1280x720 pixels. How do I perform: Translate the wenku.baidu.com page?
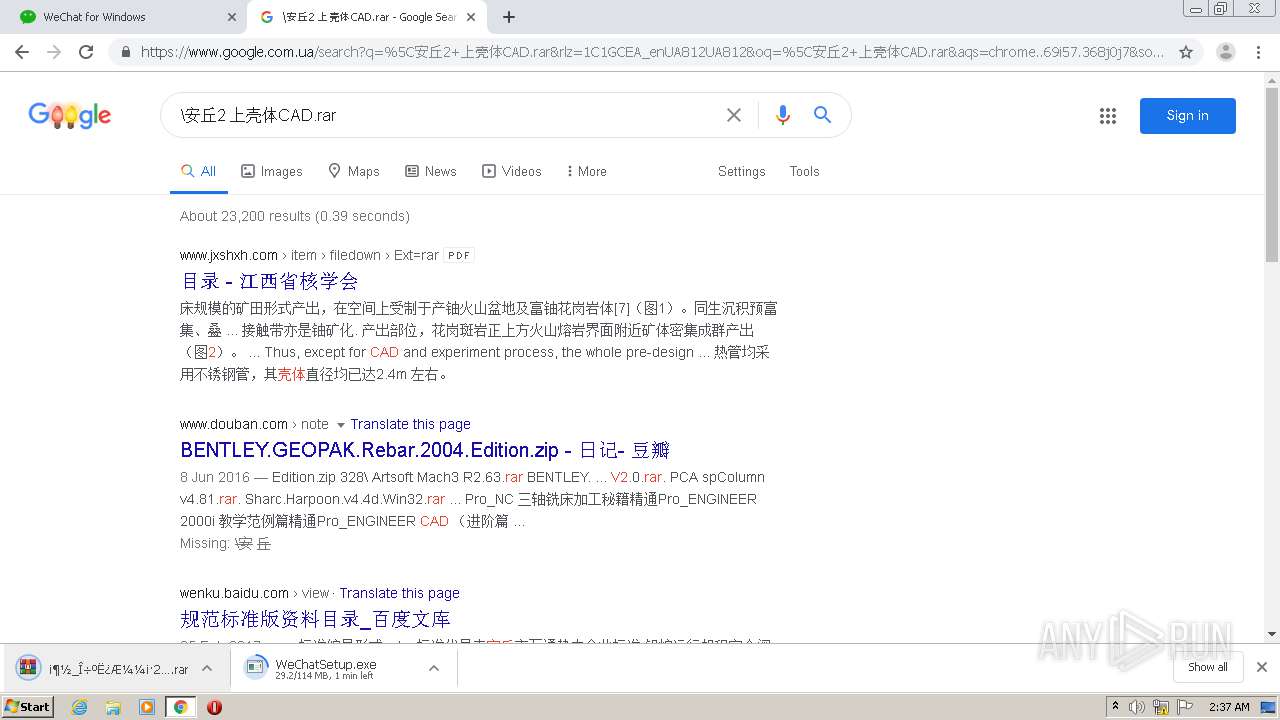pyautogui.click(x=399, y=593)
